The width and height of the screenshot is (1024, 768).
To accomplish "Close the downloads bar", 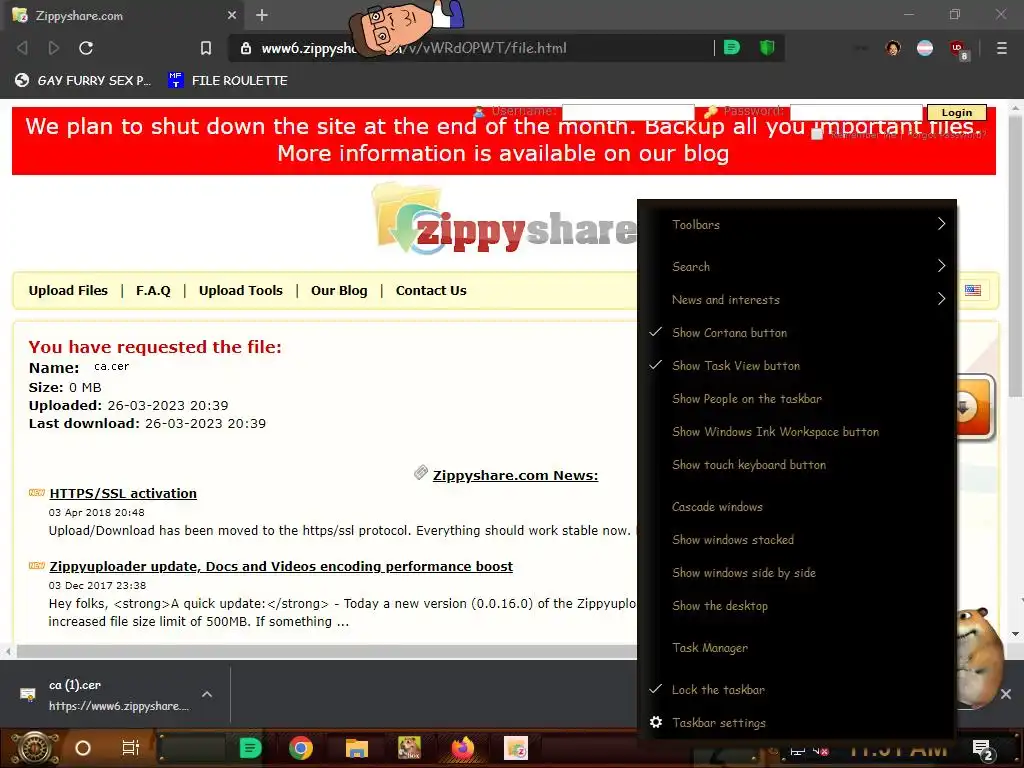I will (1006, 694).
